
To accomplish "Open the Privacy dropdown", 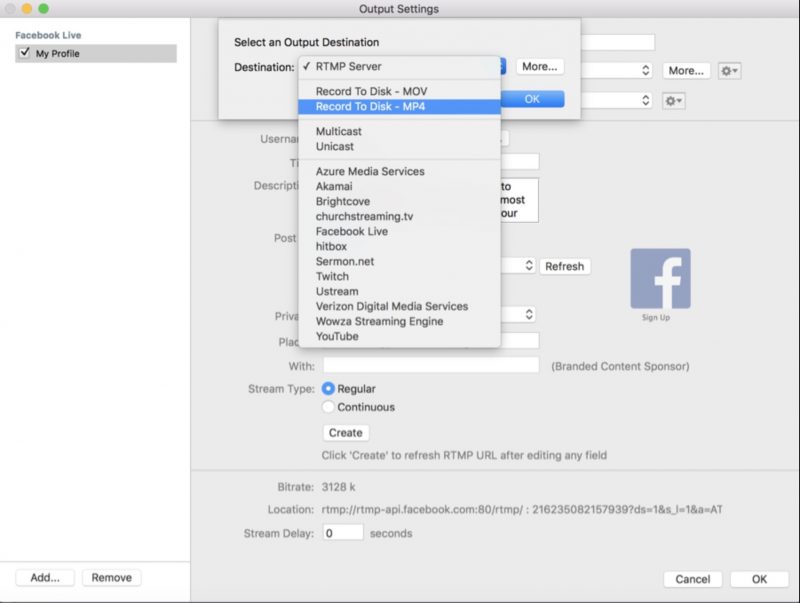I will 518,314.
